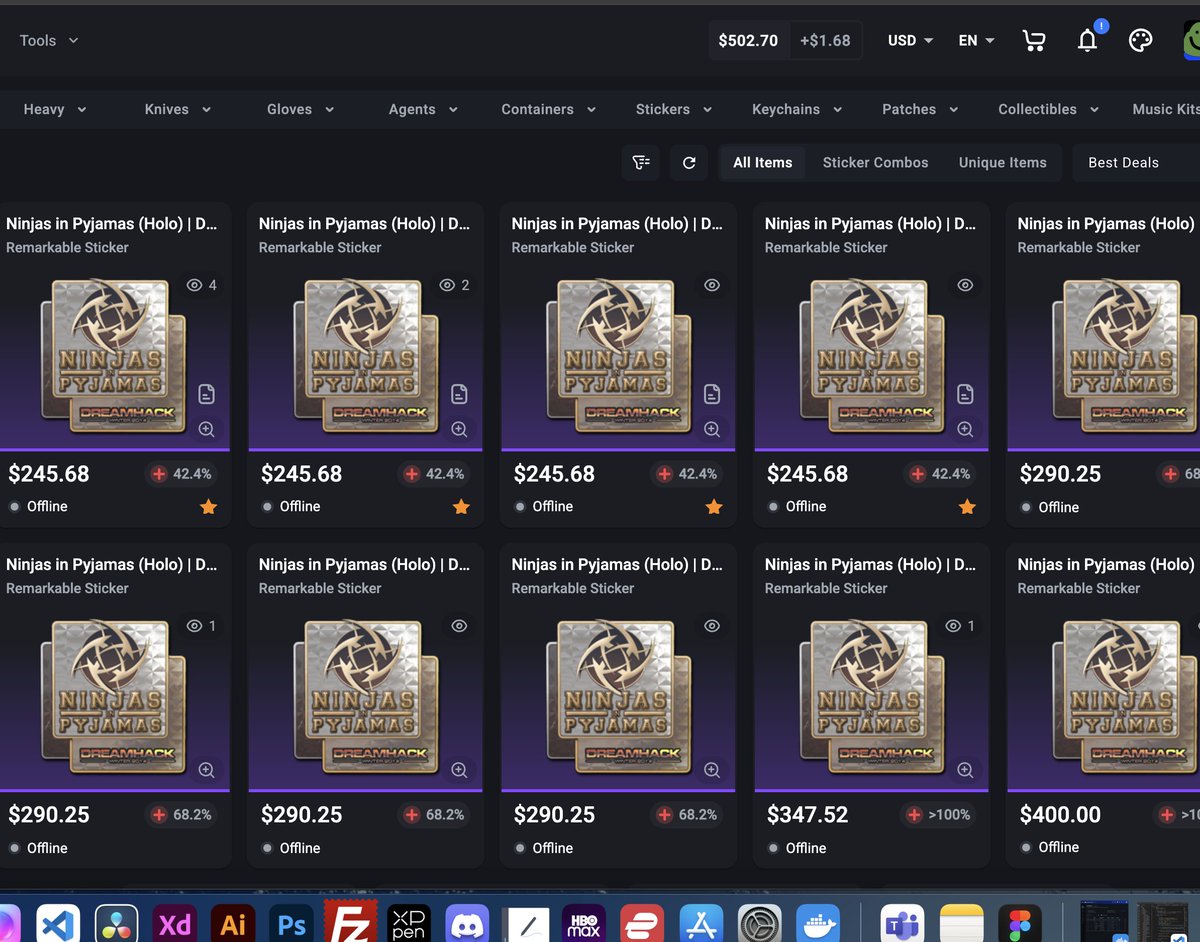The height and width of the screenshot is (942, 1200).
Task: Expand the Stickers category menu
Action: click(x=673, y=109)
